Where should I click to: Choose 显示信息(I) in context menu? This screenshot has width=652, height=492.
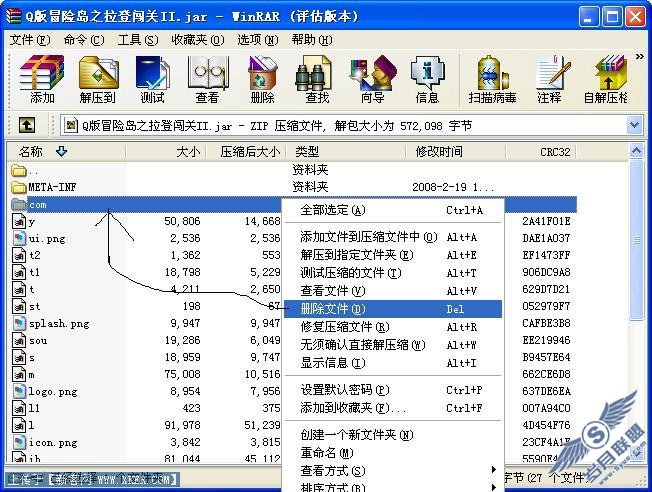pos(393,363)
